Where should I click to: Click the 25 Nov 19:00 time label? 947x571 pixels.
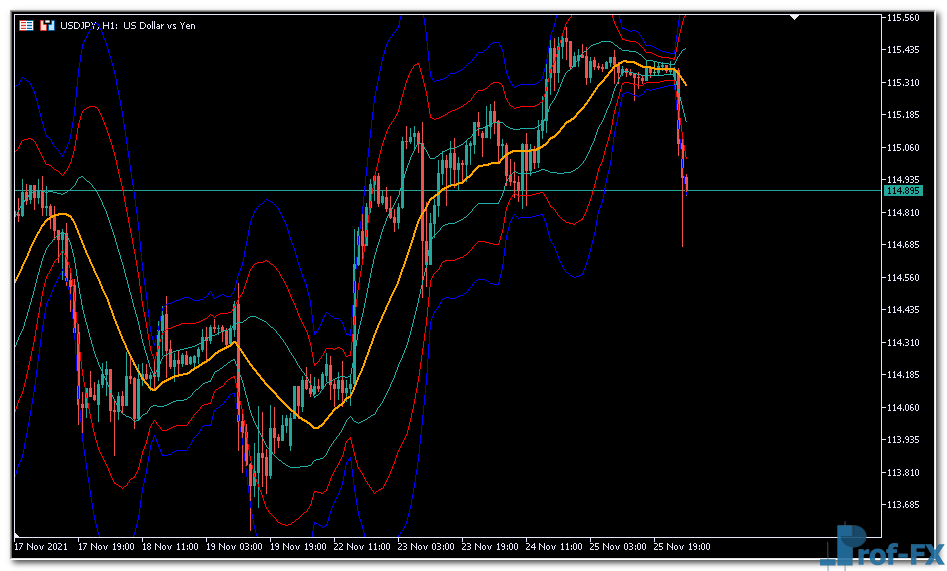coord(682,547)
